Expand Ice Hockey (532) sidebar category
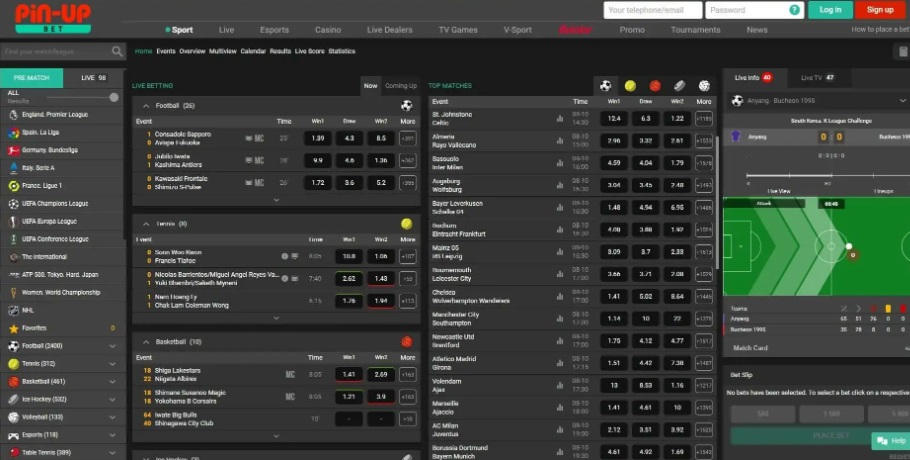This screenshot has height=460, width=910. [113, 400]
